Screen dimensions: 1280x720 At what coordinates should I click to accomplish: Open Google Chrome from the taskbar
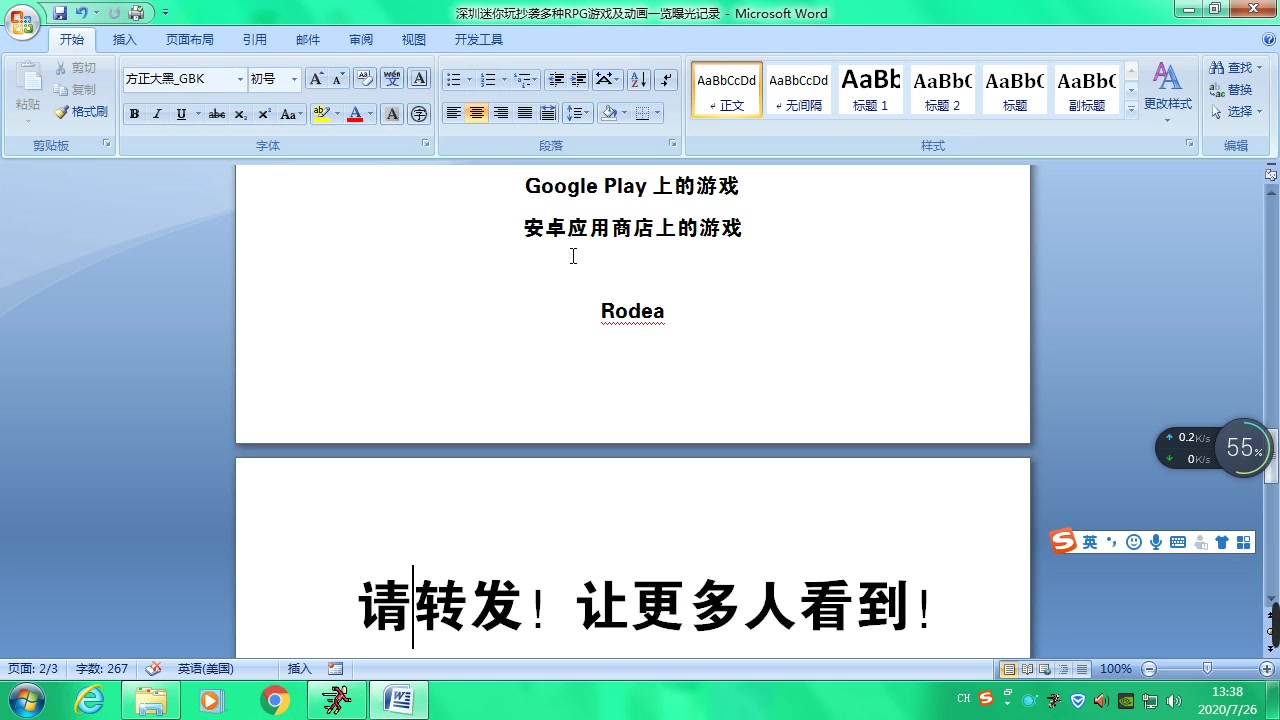[275, 701]
